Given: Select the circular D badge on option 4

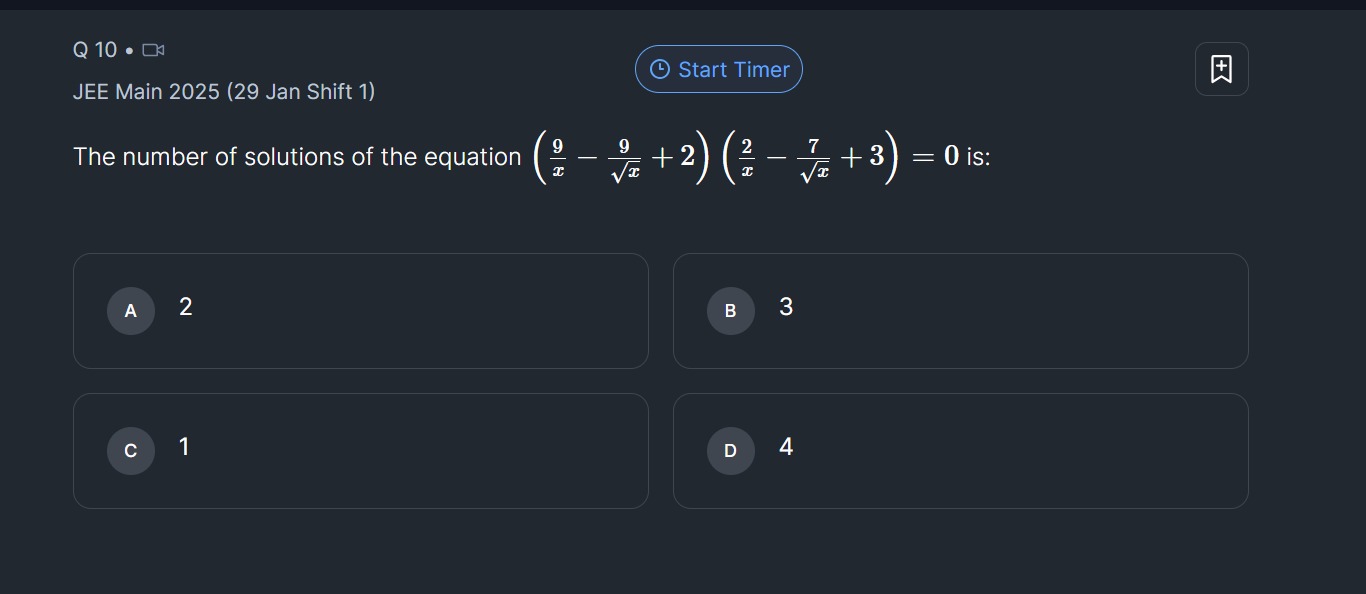Looking at the screenshot, I should 730,451.
